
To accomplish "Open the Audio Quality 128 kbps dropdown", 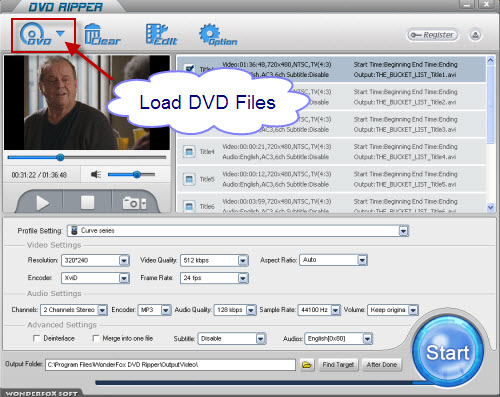I will click(251, 310).
